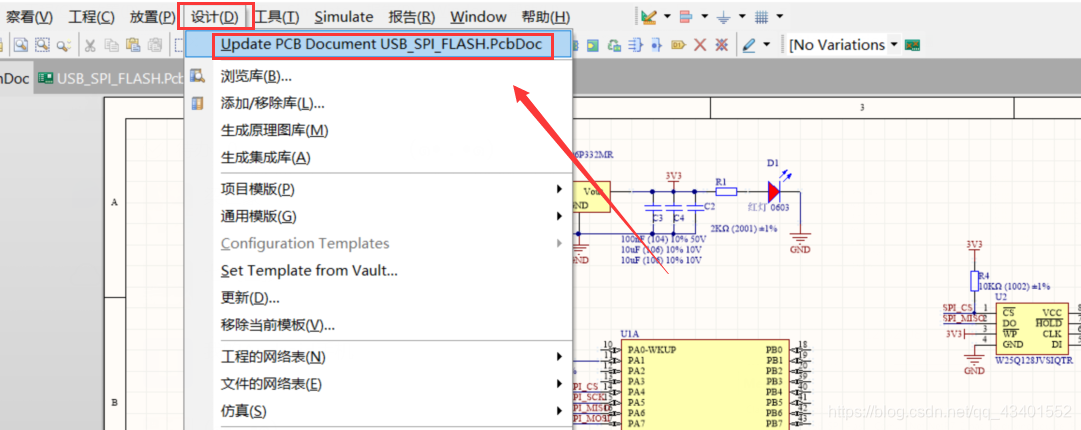
Task: Expand 工程的网络表(N) submenu arrow
Action: [x=560, y=356]
